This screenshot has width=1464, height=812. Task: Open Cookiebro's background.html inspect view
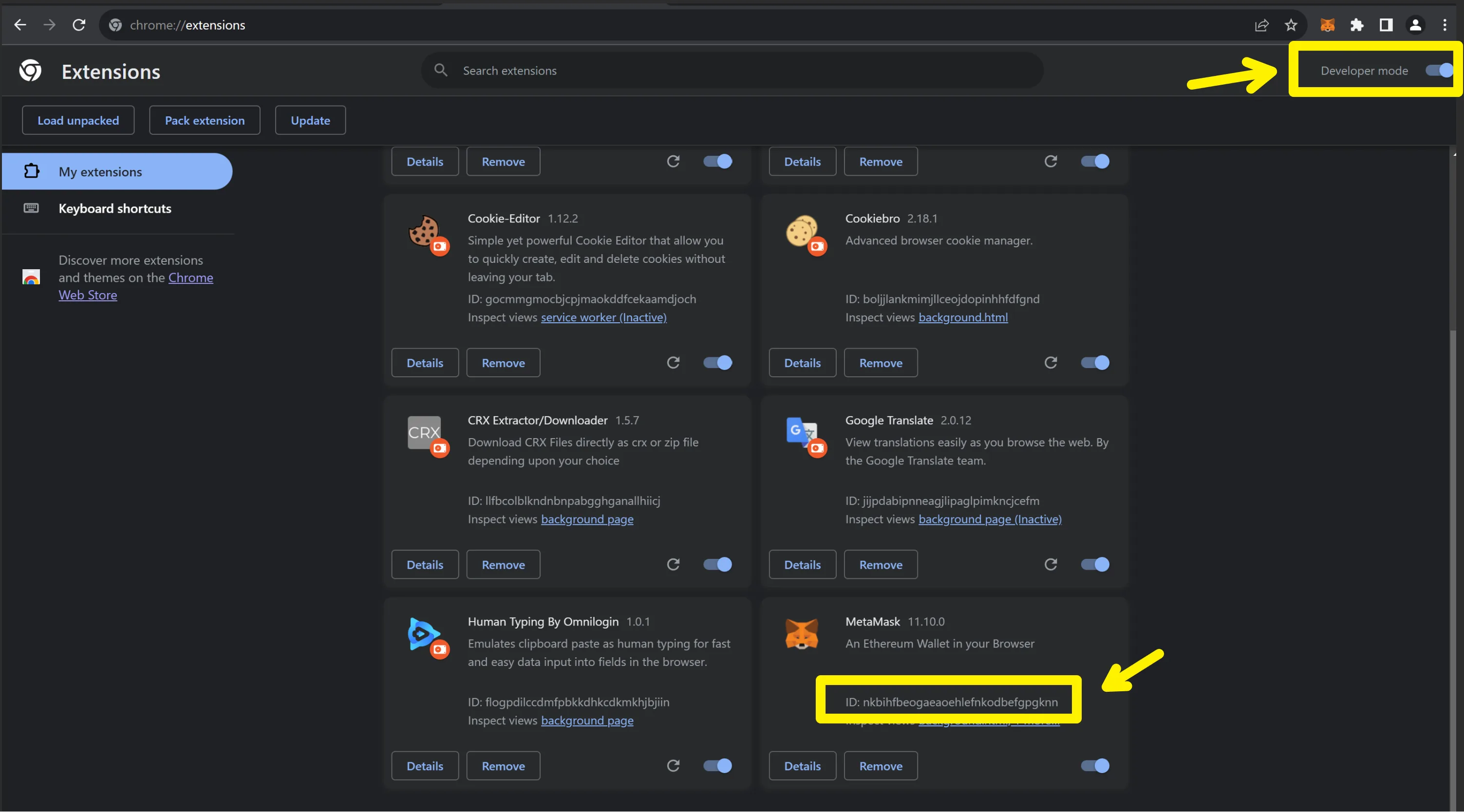click(x=963, y=317)
